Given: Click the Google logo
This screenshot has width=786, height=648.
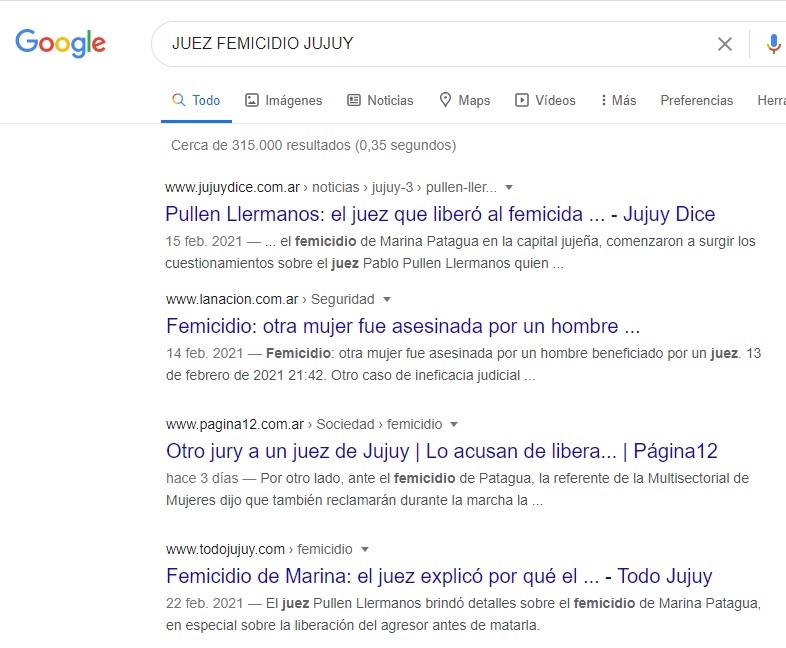Looking at the screenshot, I should [60, 43].
